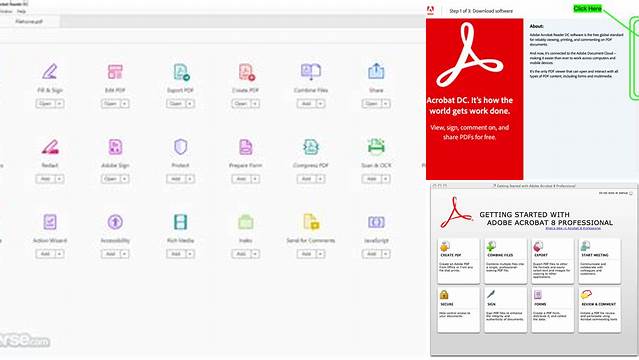Click Open button under tools-grid Create PDF
The width and height of the screenshot is (639, 360).
241,104
